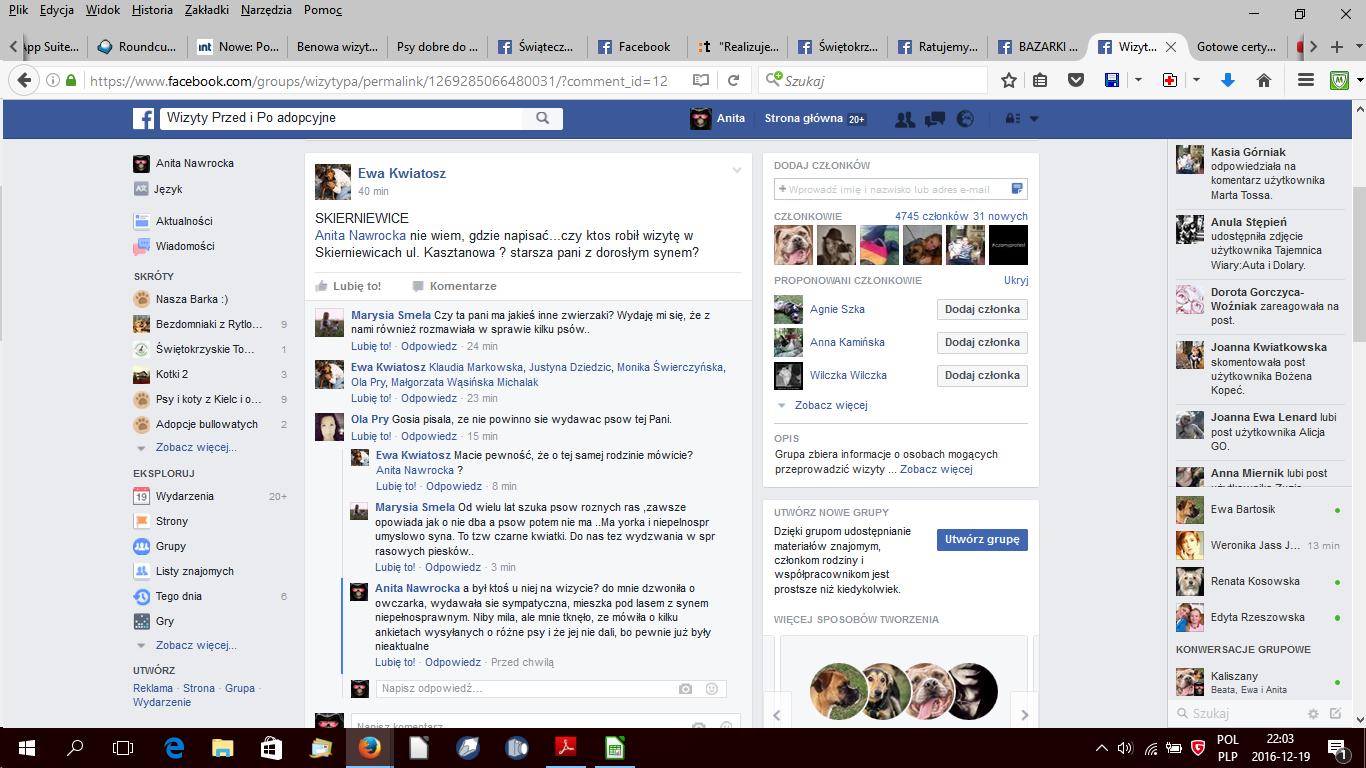Click the emoji icon in reply box
Viewport: 1366px width, 768px height.
[x=712, y=689]
